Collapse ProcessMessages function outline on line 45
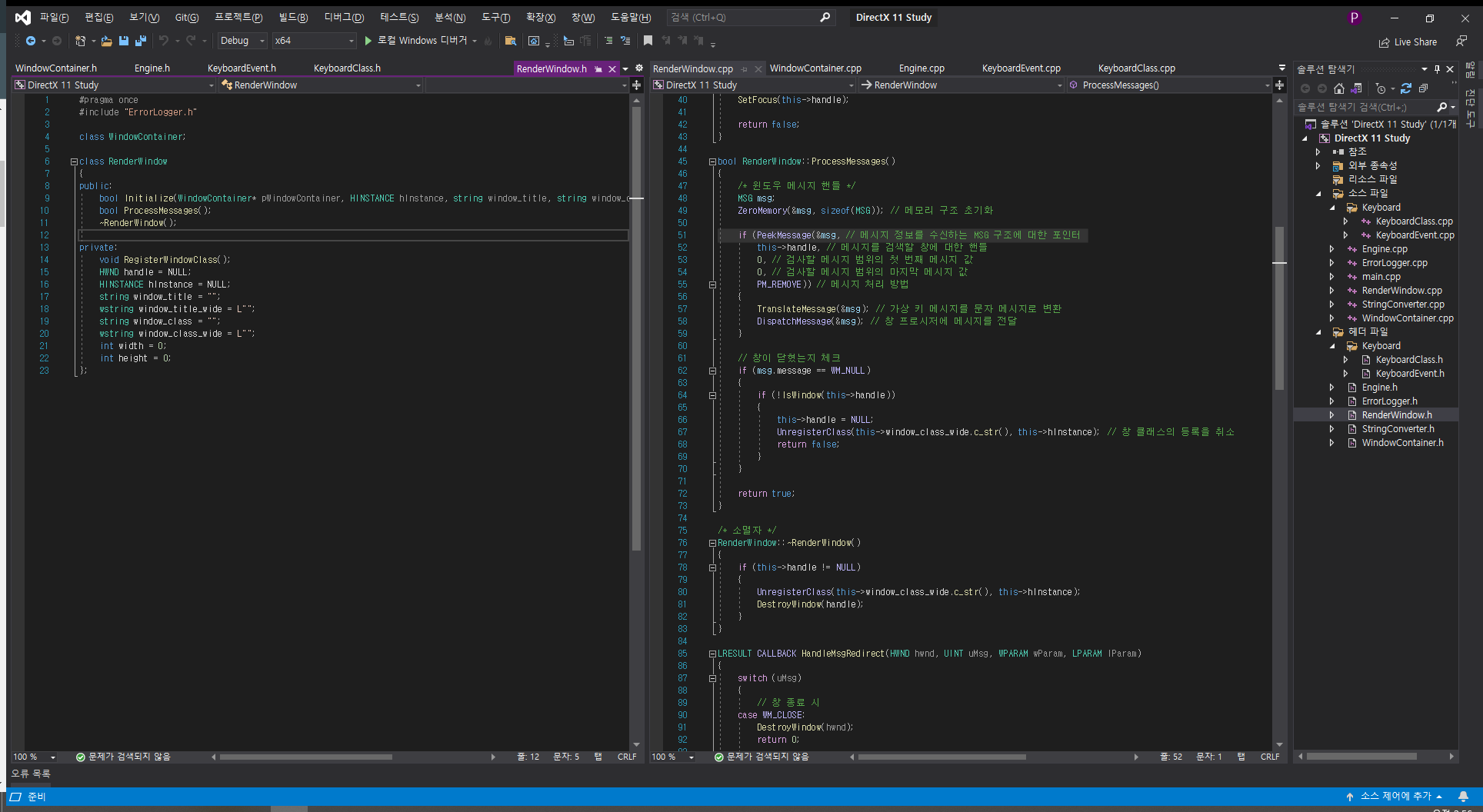Image resolution: width=1483 pixels, height=812 pixels. [712, 161]
